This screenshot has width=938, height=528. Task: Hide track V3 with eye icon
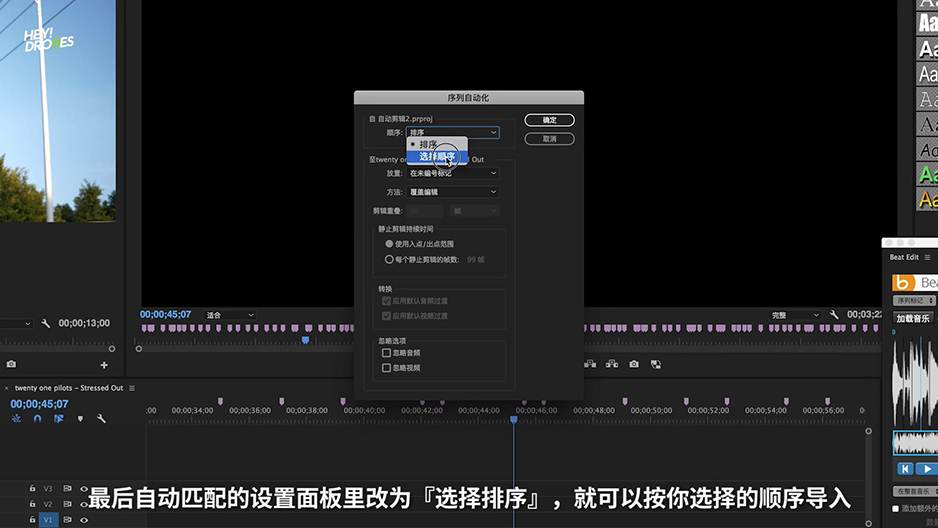(x=84, y=489)
